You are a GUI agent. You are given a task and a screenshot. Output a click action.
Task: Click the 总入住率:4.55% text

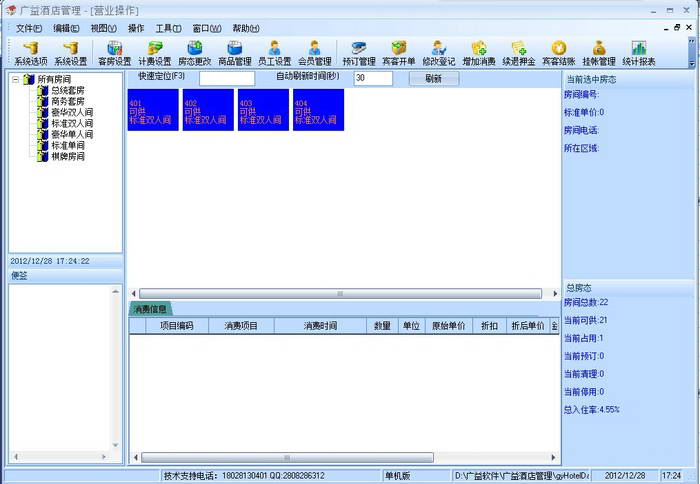tap(592, 410)
